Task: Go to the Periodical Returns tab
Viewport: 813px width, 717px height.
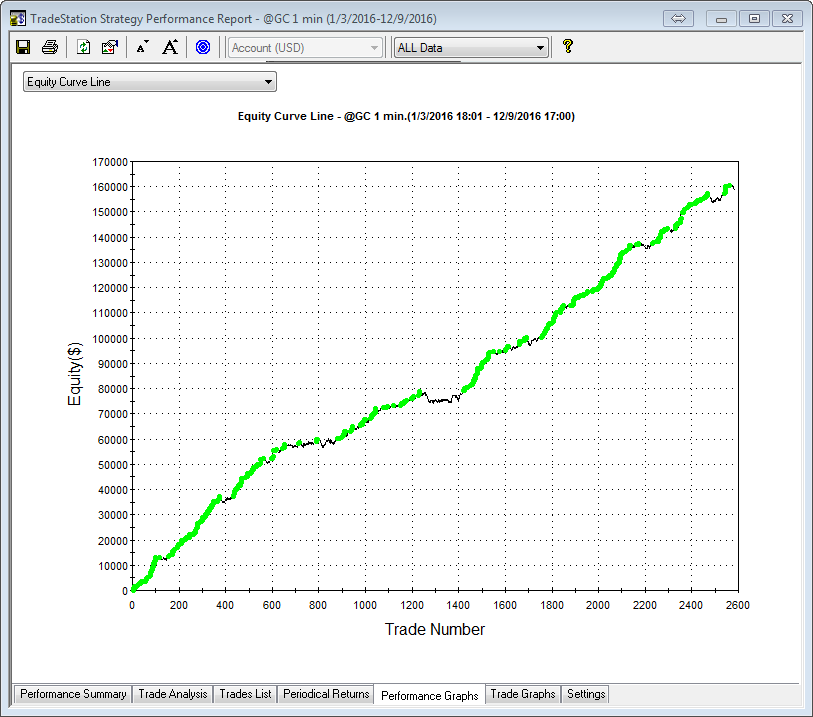Action: tap(326, 694)
